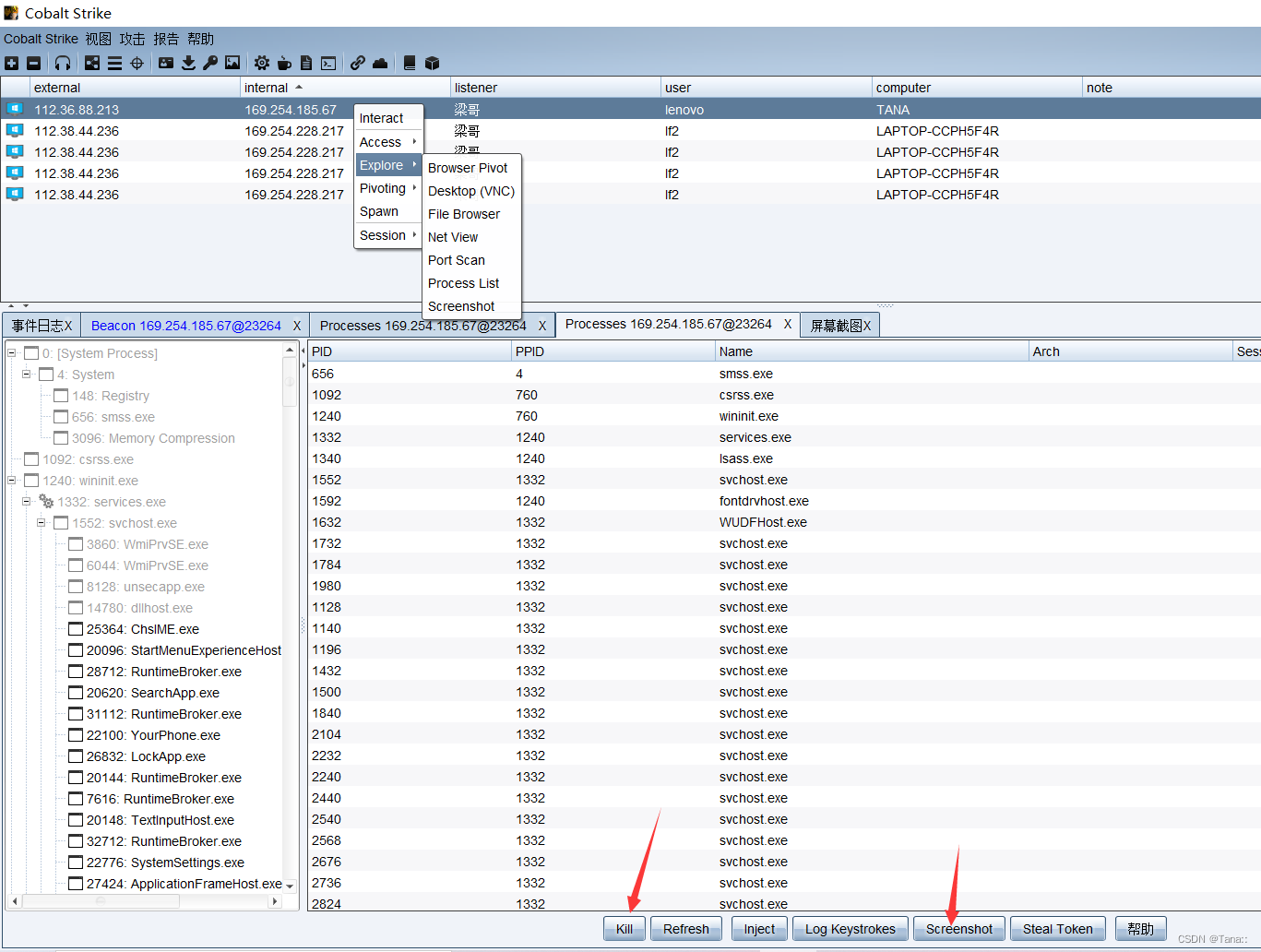Open the 视图 menu

pos(99,39)
